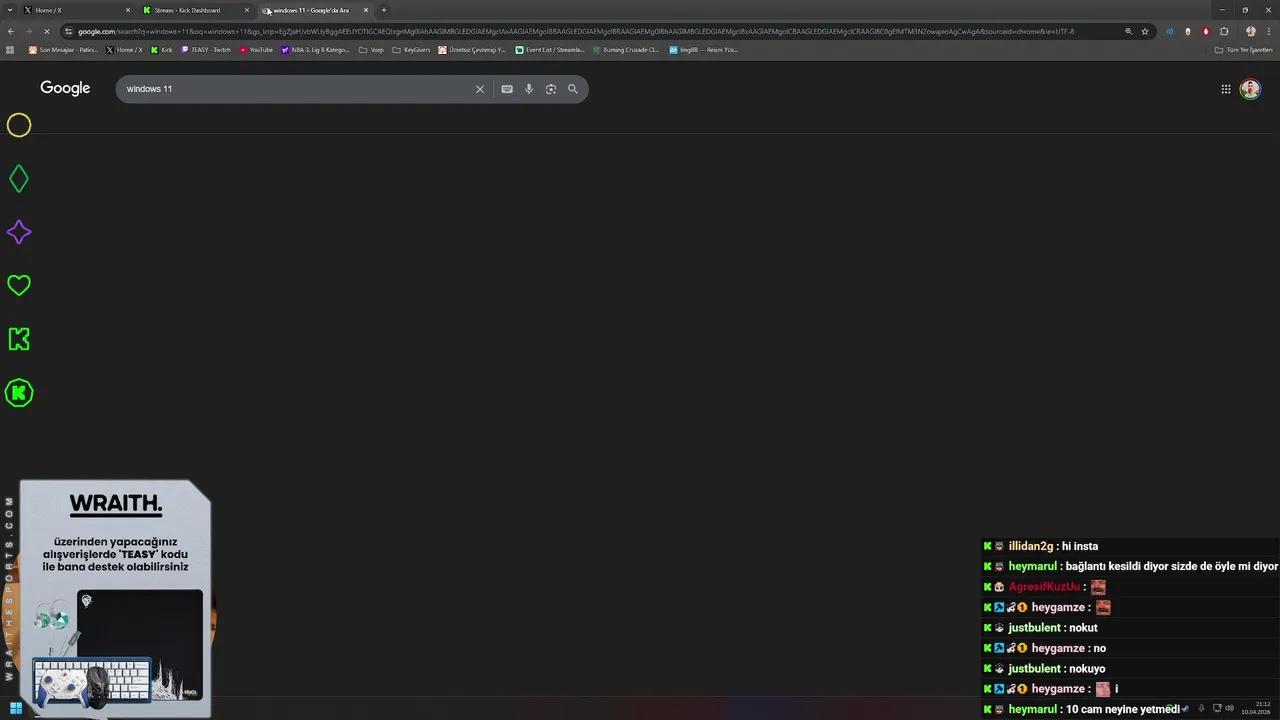The width and height of the screenshot is (1280, 720).
Task: Close the Kick Dashboard tab
Action: 247,10
